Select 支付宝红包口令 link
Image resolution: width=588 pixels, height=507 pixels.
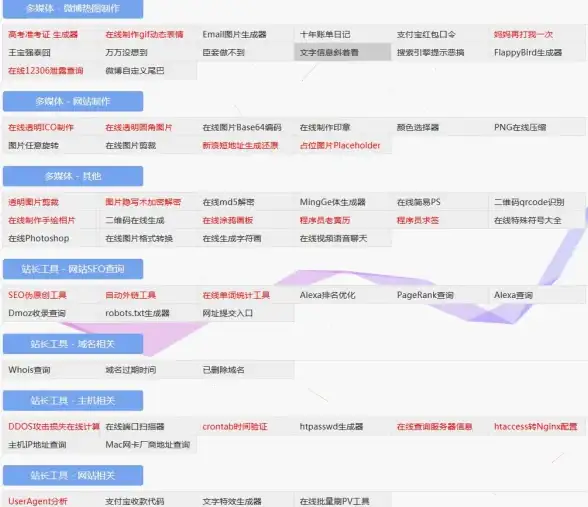pyautogui.click(x=426, y=34)
